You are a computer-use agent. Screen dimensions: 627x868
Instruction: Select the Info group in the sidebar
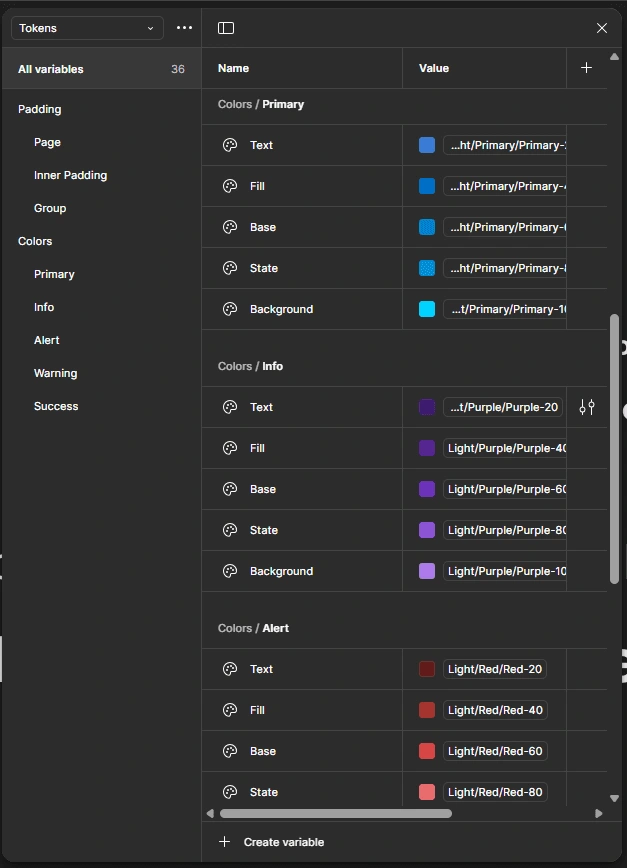coord(44,307)
